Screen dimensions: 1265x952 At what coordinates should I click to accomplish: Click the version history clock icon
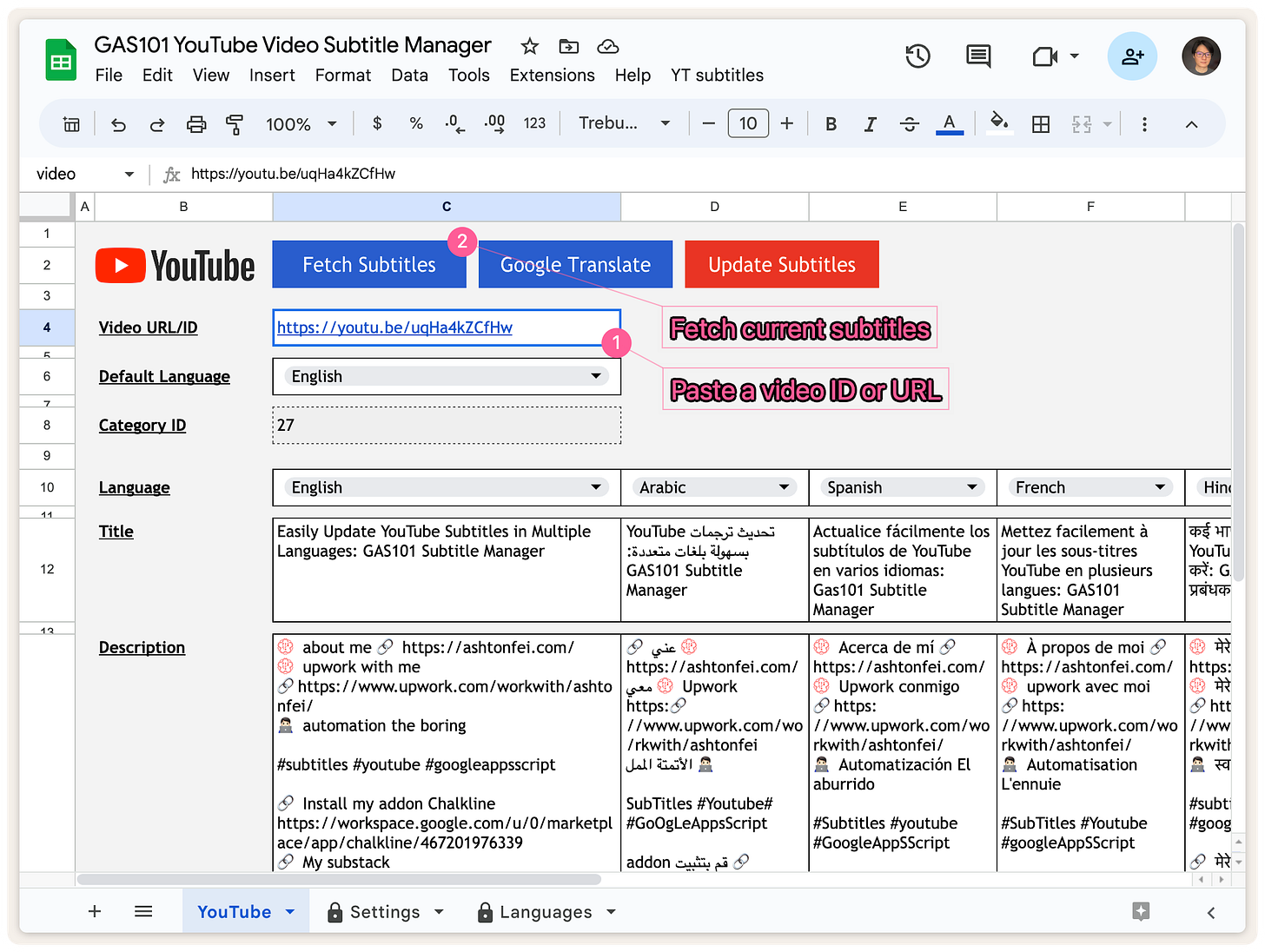pos(917,56)
